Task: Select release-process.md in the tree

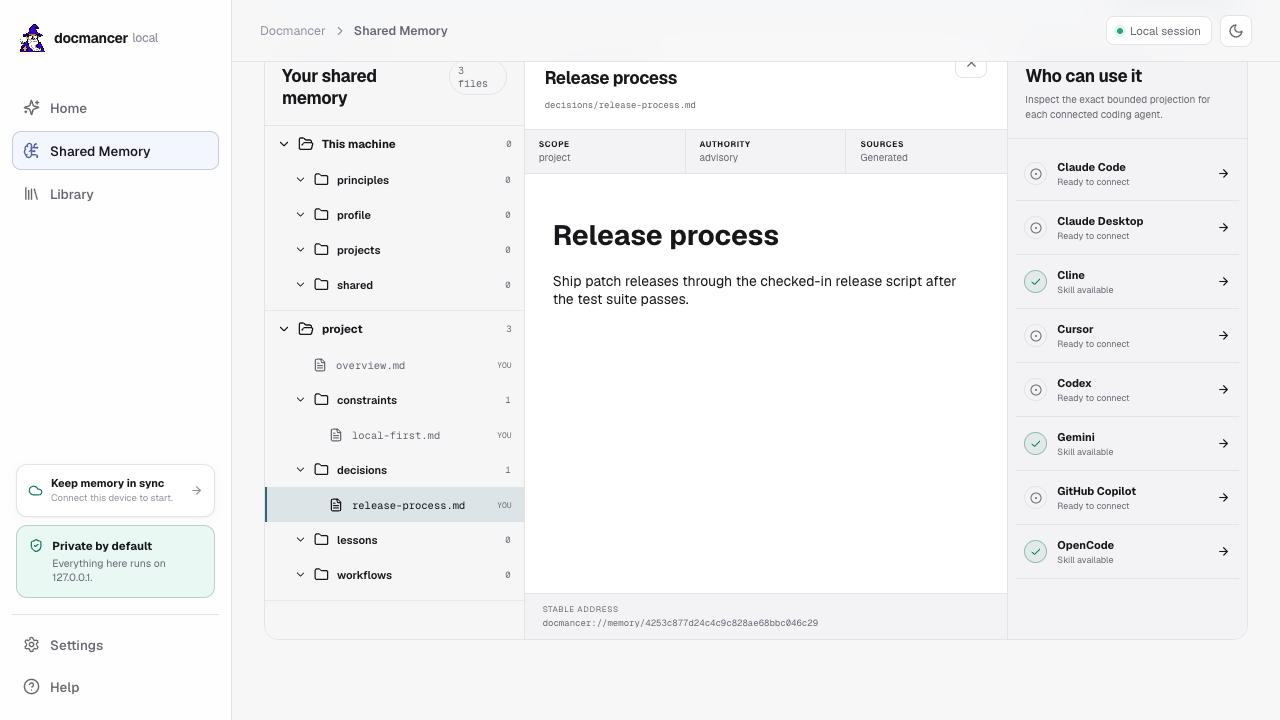Action: tap(394, 505)
